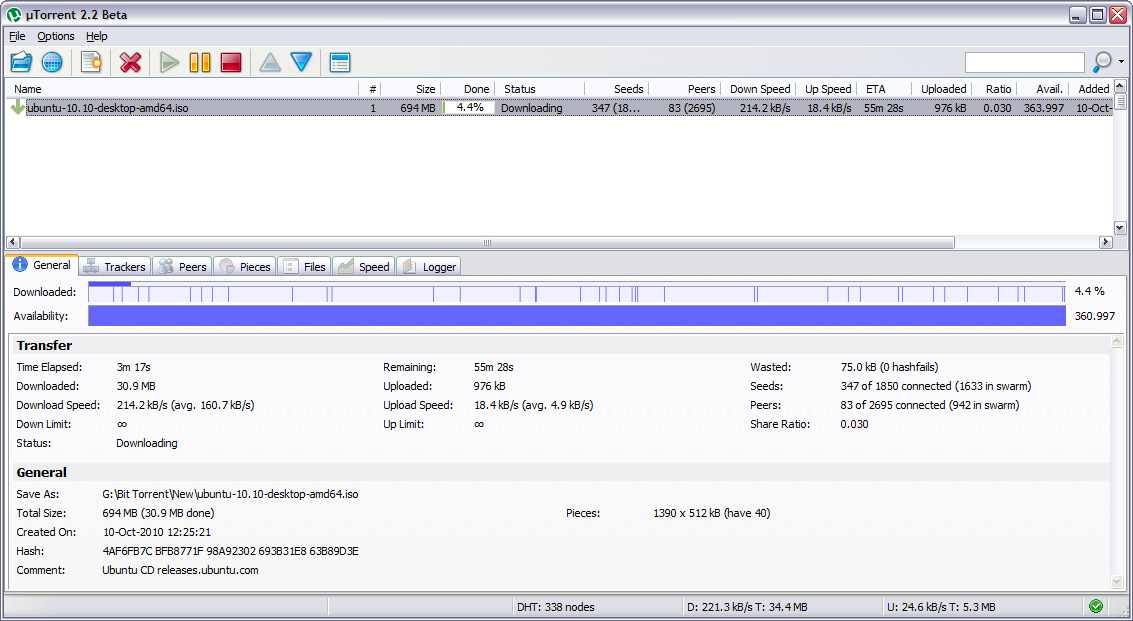The height and width of the screenshot is (621, 1133).
Task: Switch to the Files tab
Action: point(304,267)
